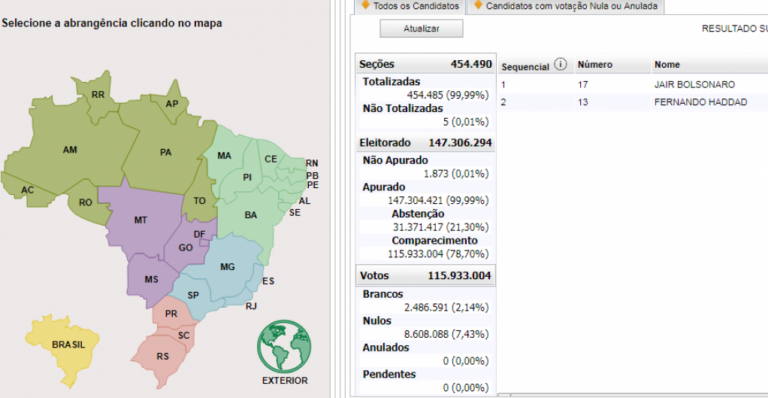Click the RJ state label
The width and height of the screenshot is (768, 398).
251,306
